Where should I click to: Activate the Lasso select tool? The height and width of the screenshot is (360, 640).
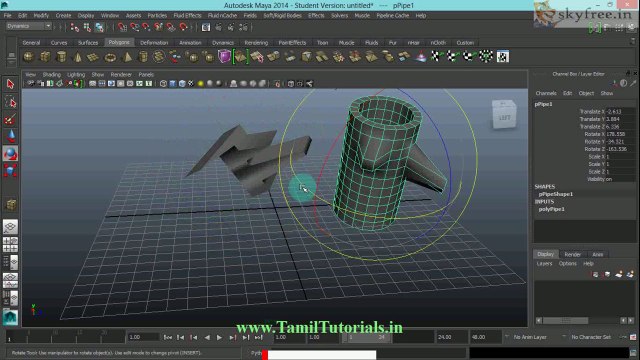10,102
